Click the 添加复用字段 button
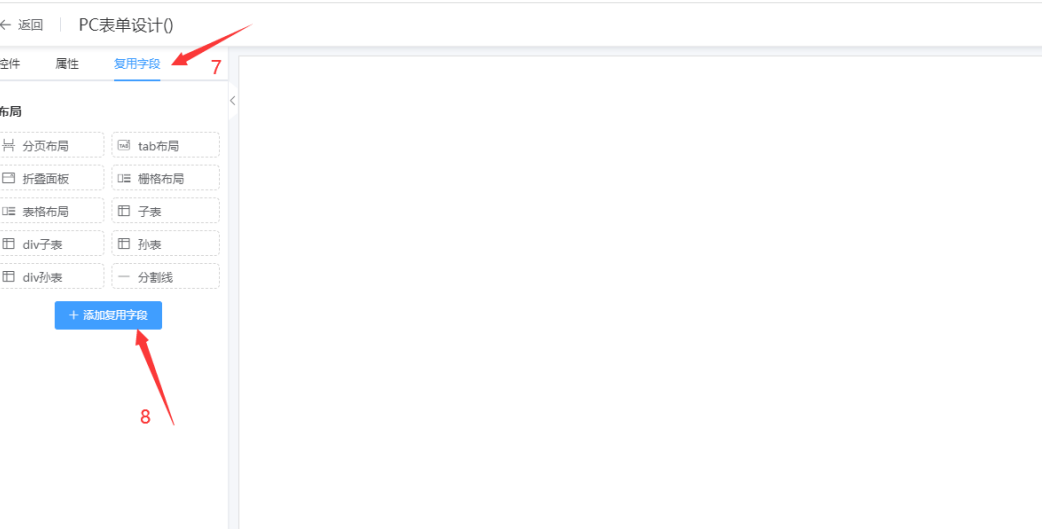The width and height of the screenshot is (1042, 529). click(x=108, y=316)
